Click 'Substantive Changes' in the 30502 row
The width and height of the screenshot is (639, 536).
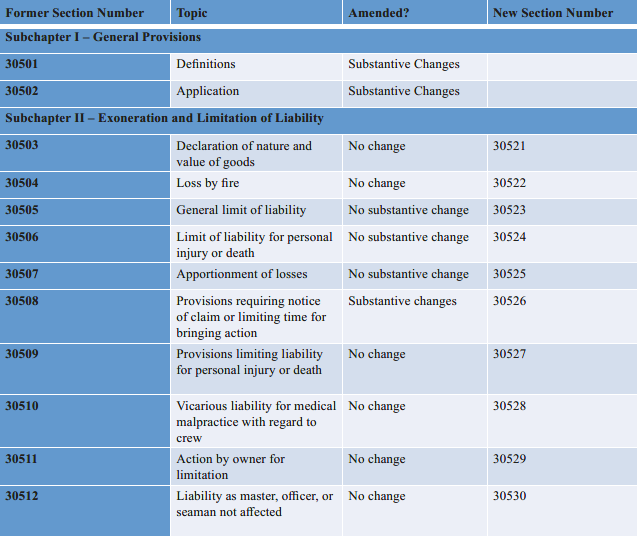click(404, 91)
